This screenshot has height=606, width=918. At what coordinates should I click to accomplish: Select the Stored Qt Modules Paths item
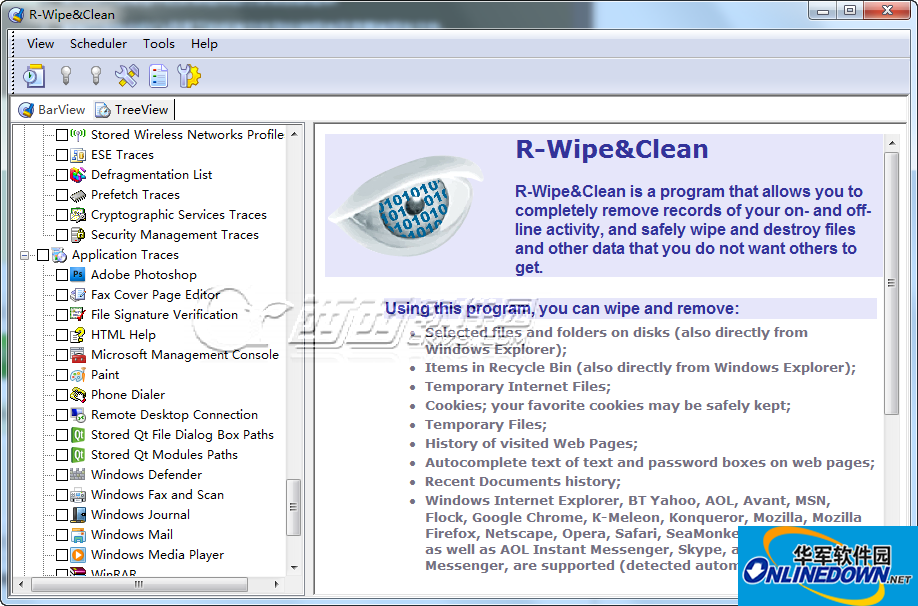(x=165, y=455)
